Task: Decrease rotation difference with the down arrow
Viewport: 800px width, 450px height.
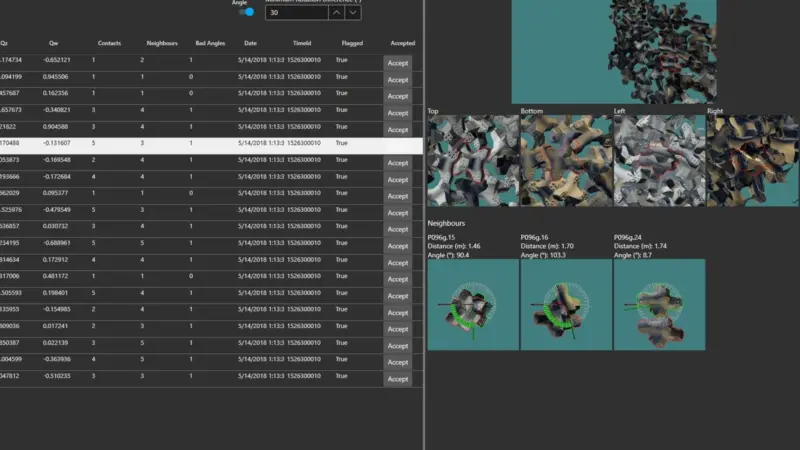Action: click(x=353, y=12)
